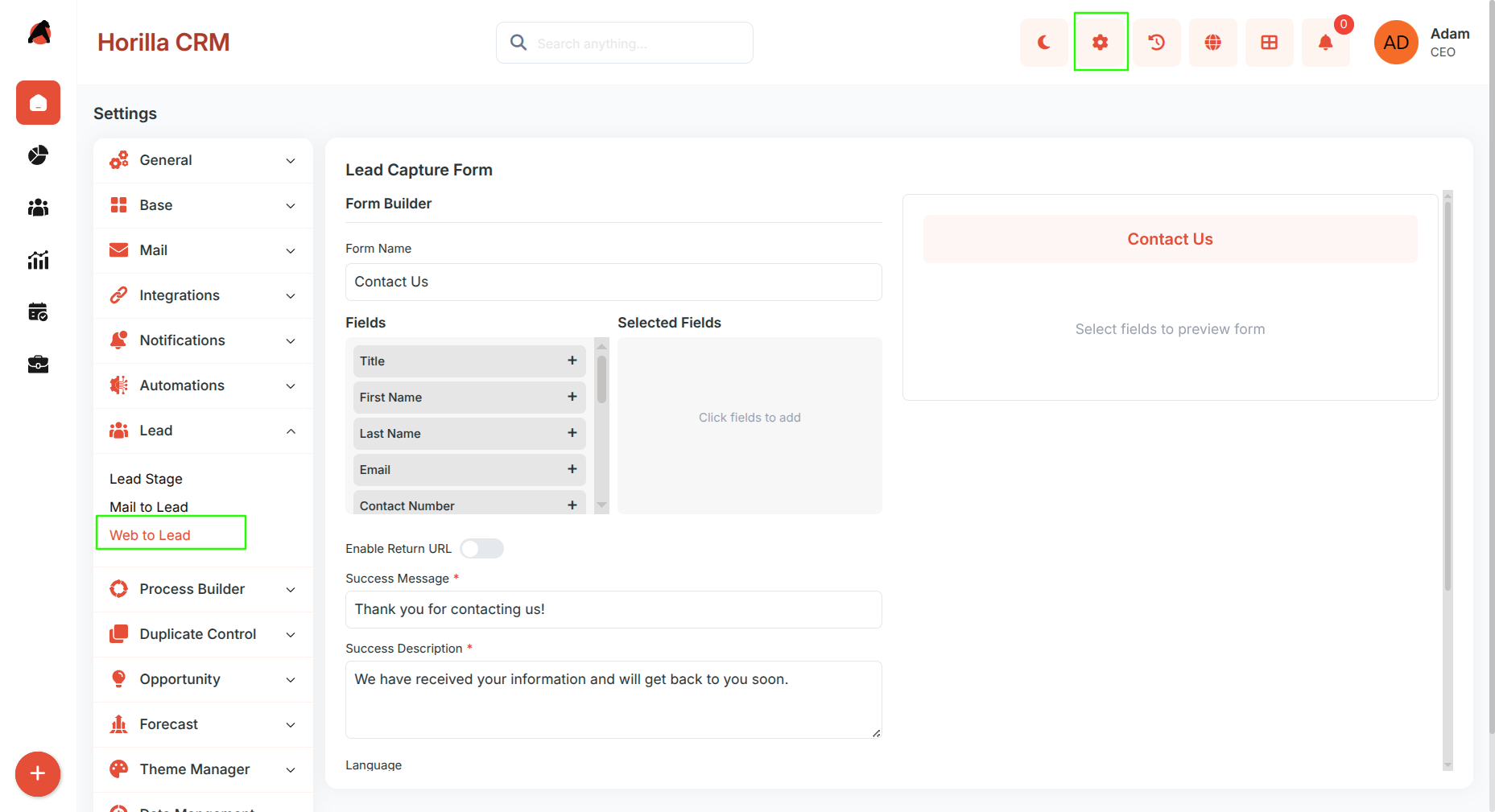Expand the Base settings section
This screenshot has width=1495, height=812.
(203, 205)
